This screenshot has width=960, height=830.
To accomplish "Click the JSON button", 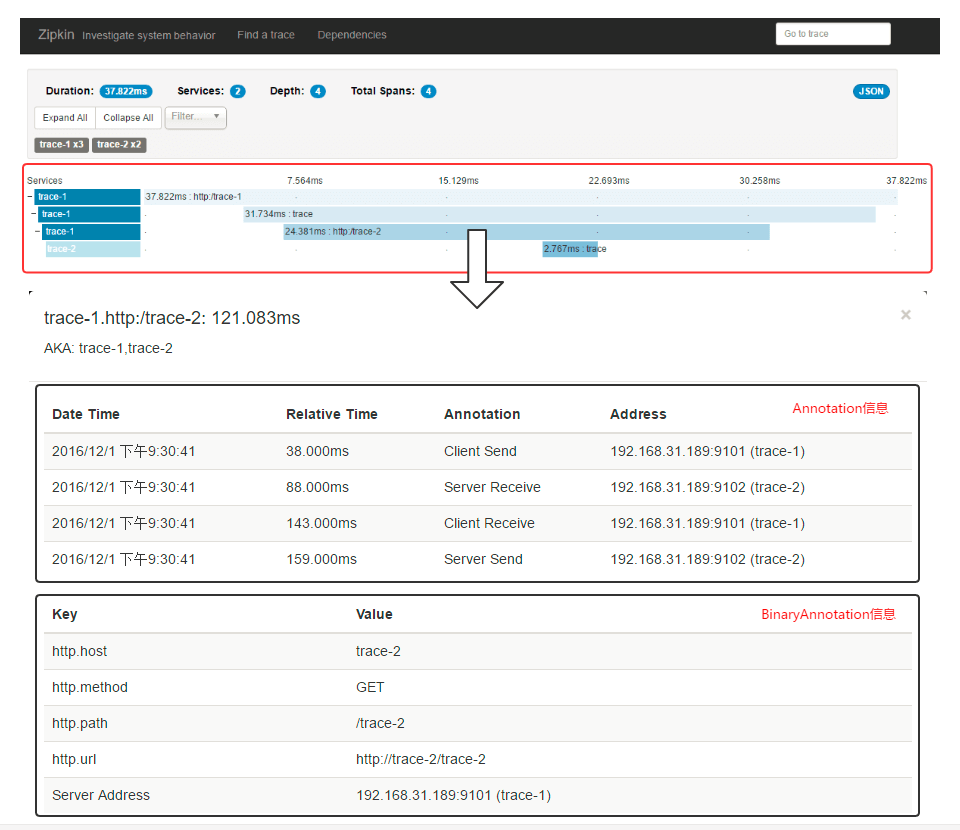I will (871, 91).
